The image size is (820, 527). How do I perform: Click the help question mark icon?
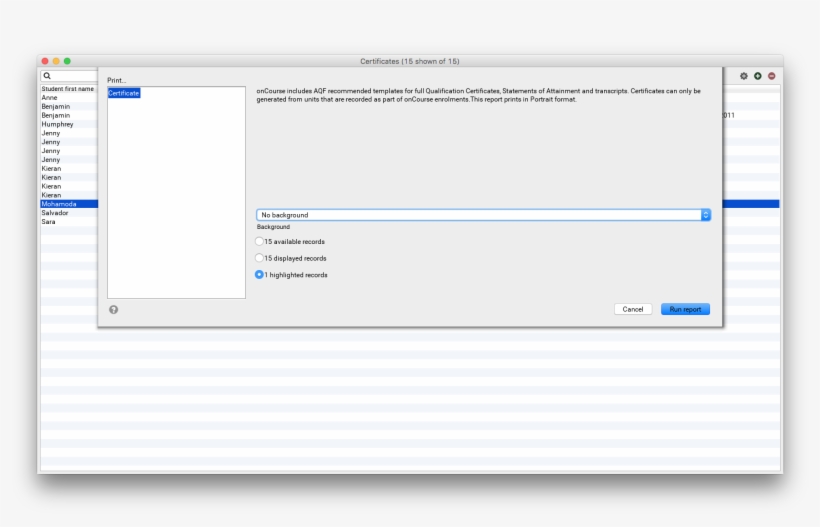click(113, 310)
